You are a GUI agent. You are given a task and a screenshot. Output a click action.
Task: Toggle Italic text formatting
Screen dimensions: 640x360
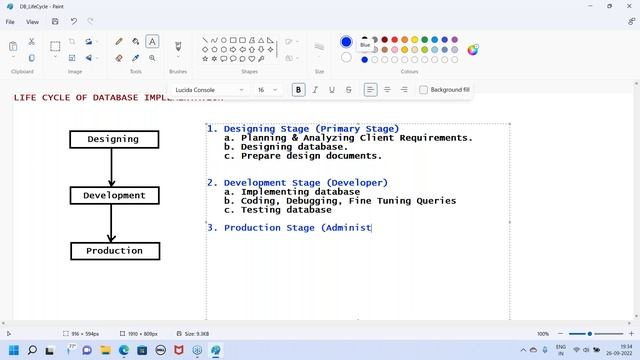pos(315,90)
